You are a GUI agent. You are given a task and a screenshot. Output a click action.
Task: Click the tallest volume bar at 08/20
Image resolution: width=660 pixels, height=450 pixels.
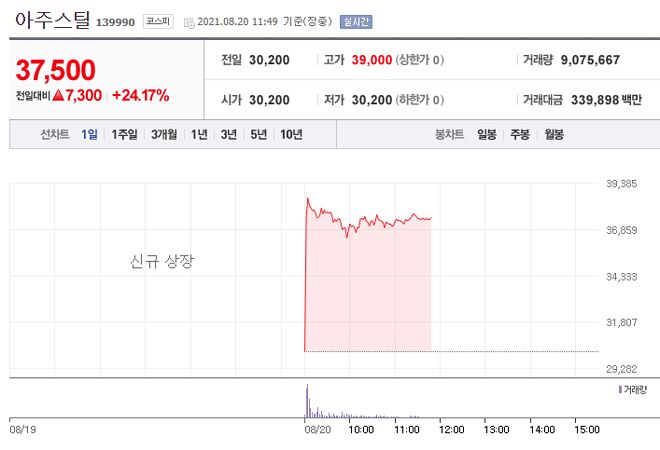308,400
